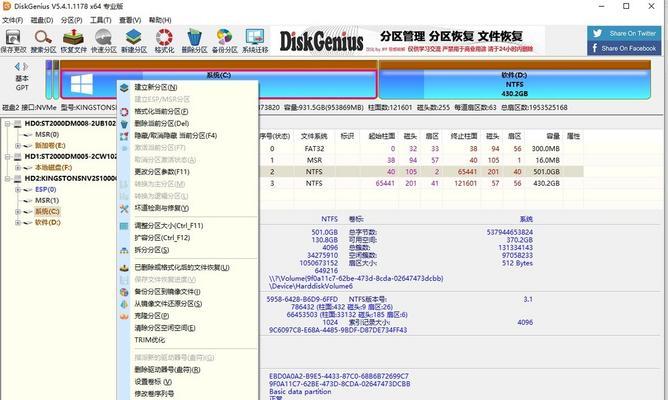Click the Windows logo on the C partition bar
This screenshot has width=668, height=400.
(x=81, y=84)
